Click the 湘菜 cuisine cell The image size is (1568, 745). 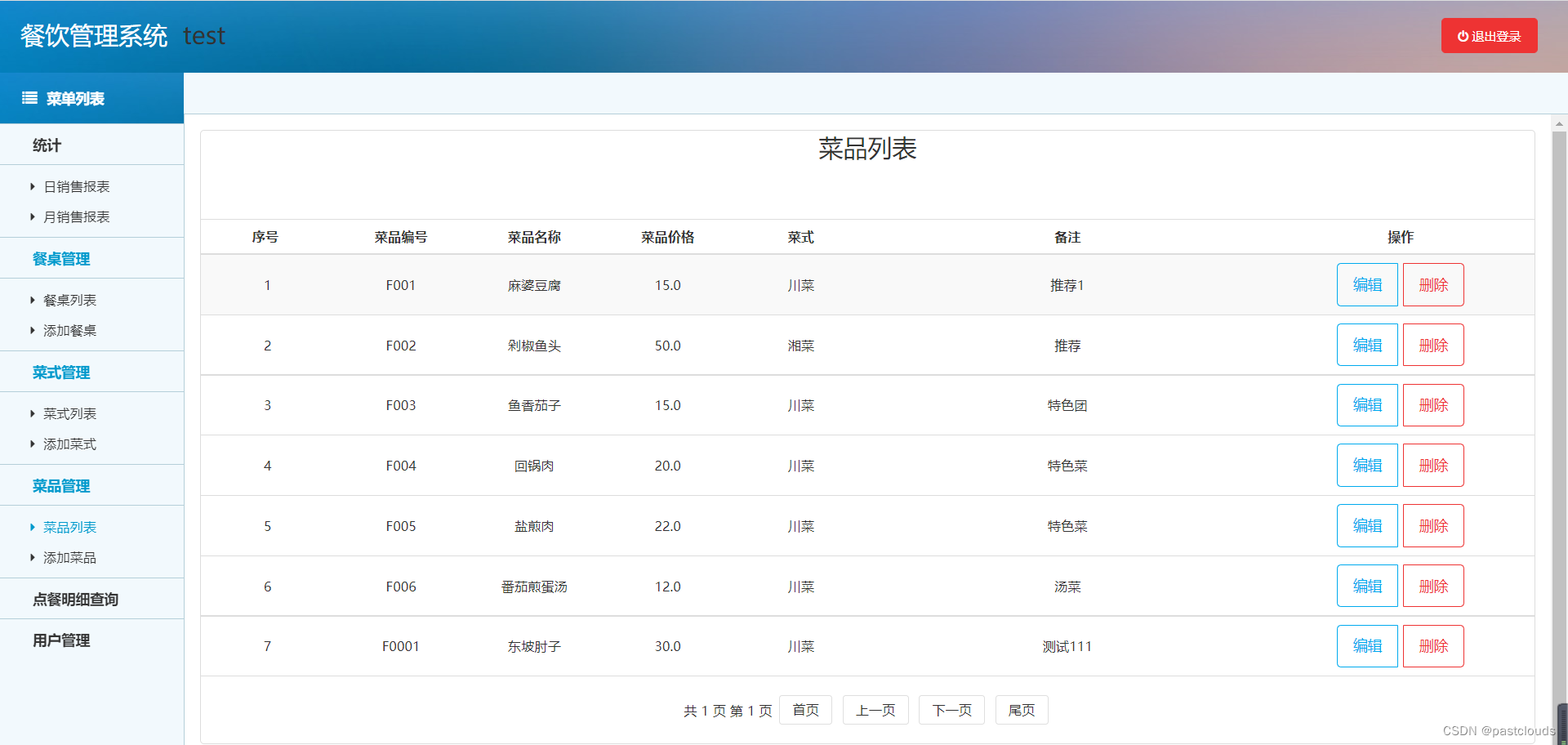(x=801, y=346)
